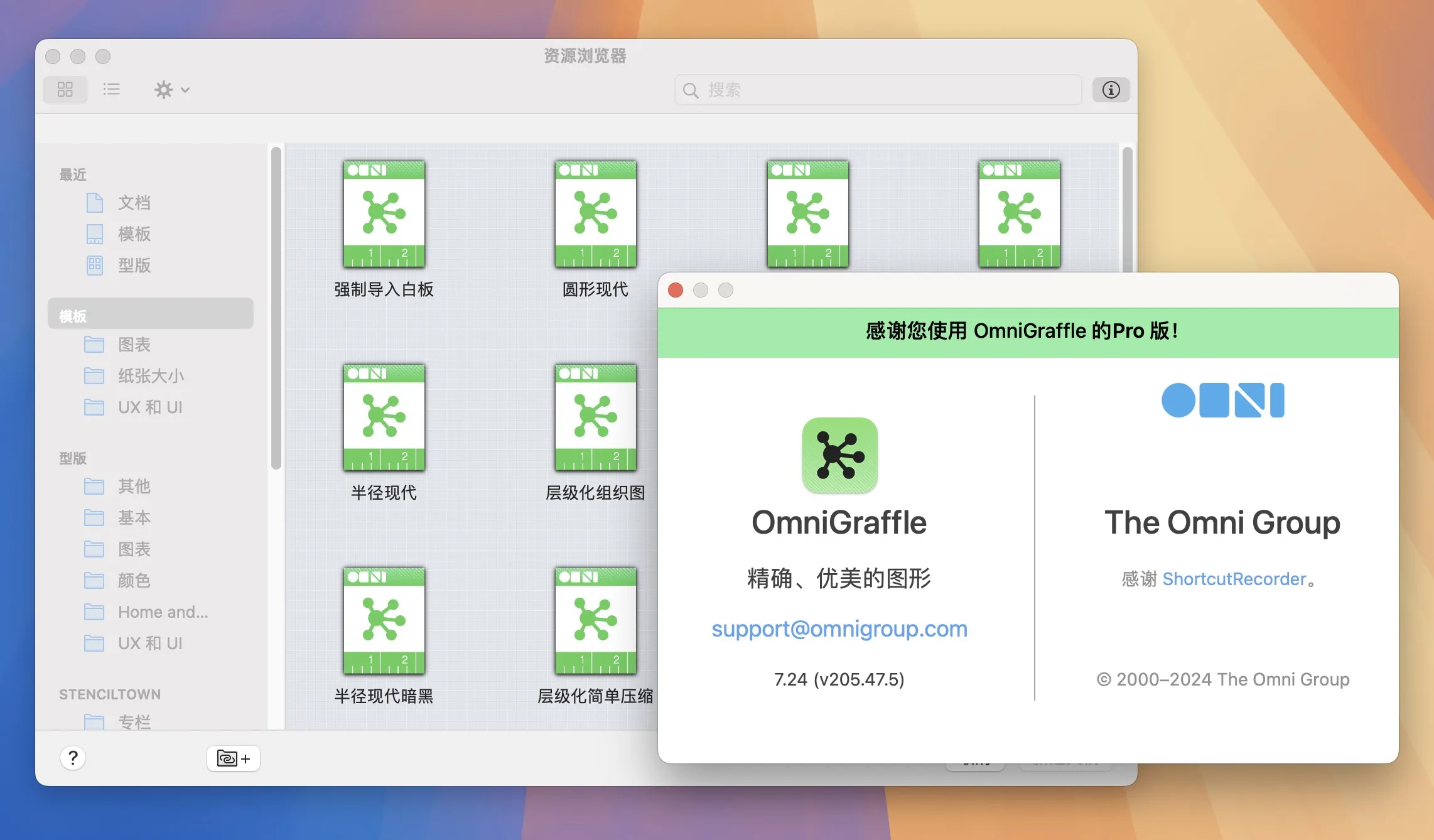Select the 层级化组织图 template thumbnail

[595, 417]
